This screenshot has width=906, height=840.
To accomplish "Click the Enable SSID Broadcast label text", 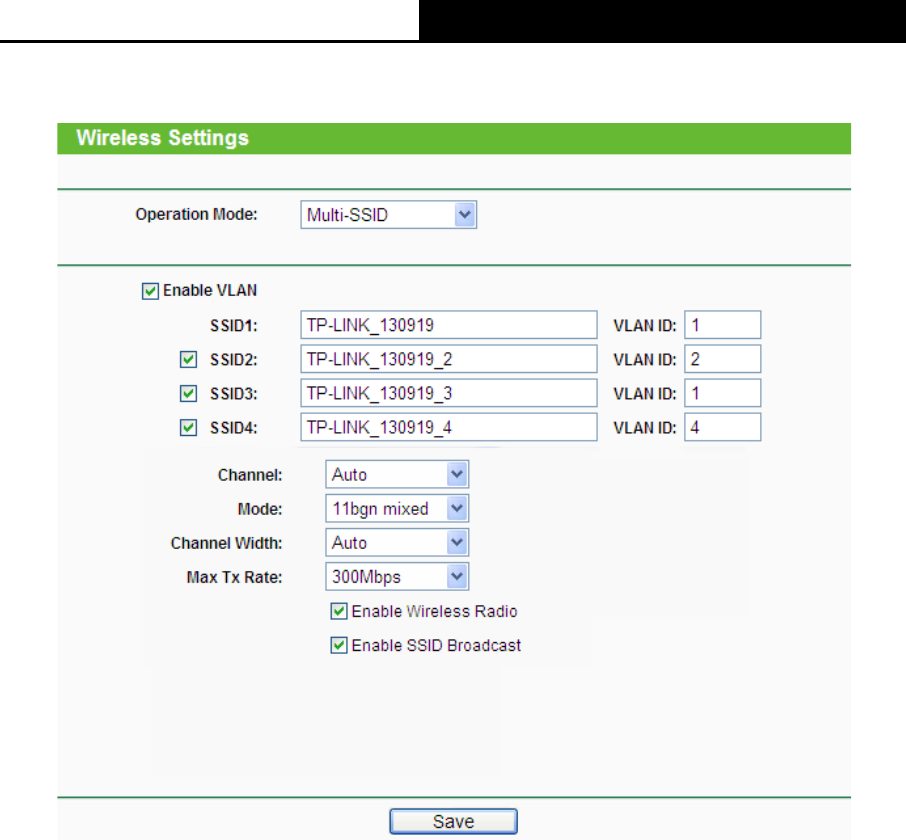I will [x=436, y=645].
